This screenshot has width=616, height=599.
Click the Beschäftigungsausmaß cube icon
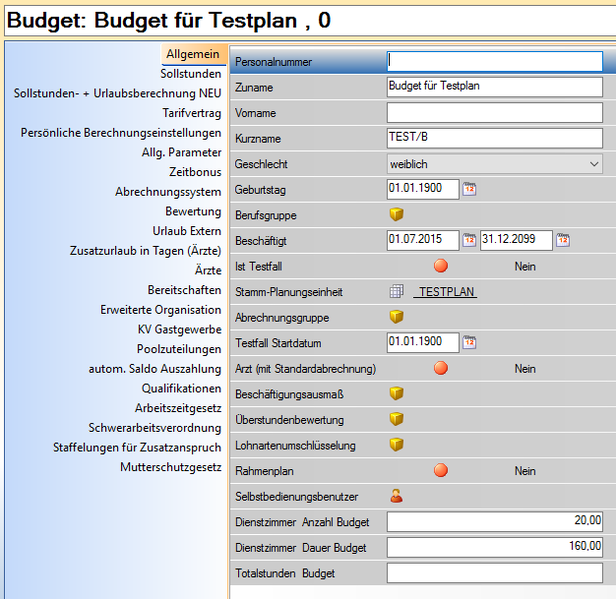(396, 394)
